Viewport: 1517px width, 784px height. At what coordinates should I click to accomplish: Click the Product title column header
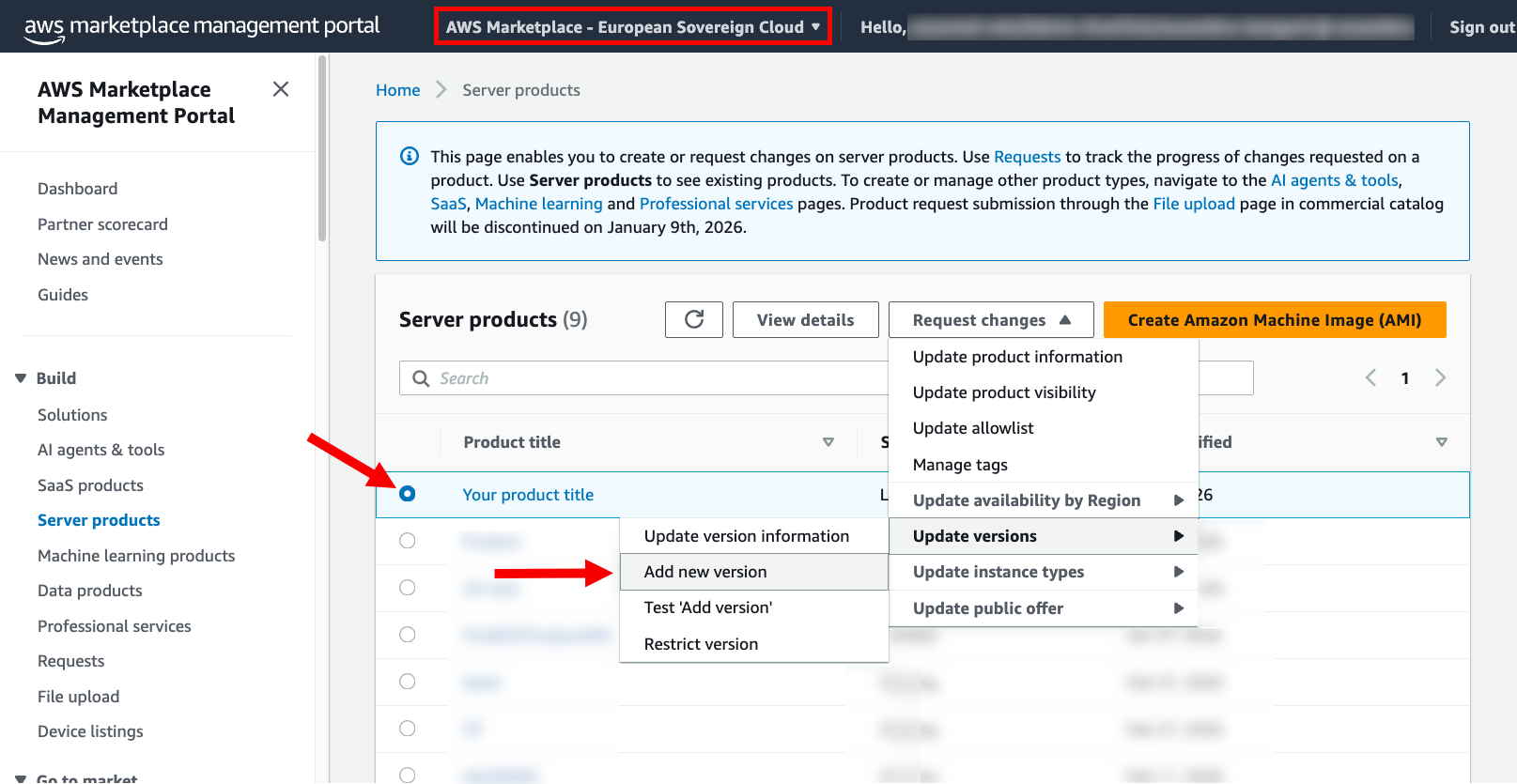point(512,442)
